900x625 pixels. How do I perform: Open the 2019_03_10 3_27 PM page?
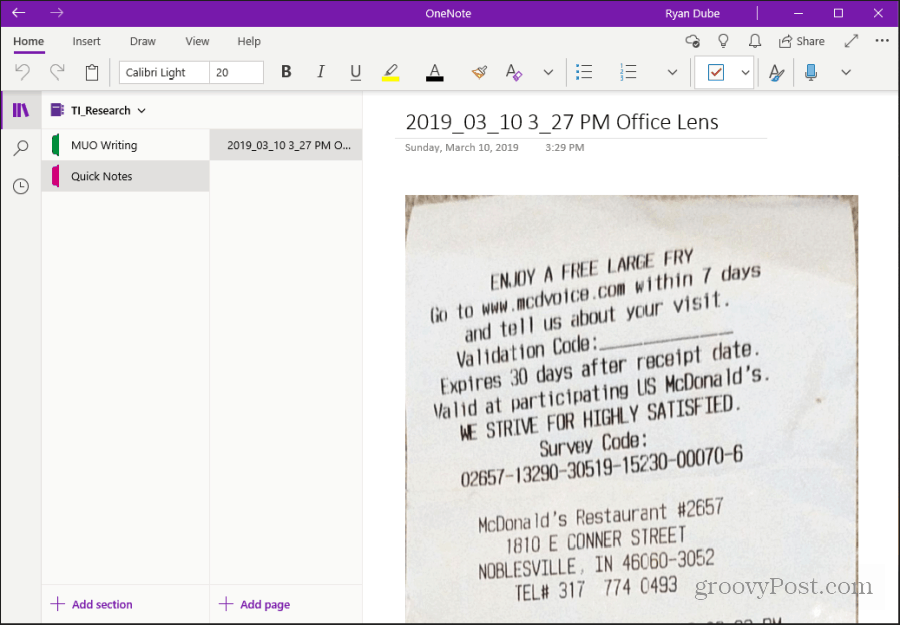click(x=286, y=145)
